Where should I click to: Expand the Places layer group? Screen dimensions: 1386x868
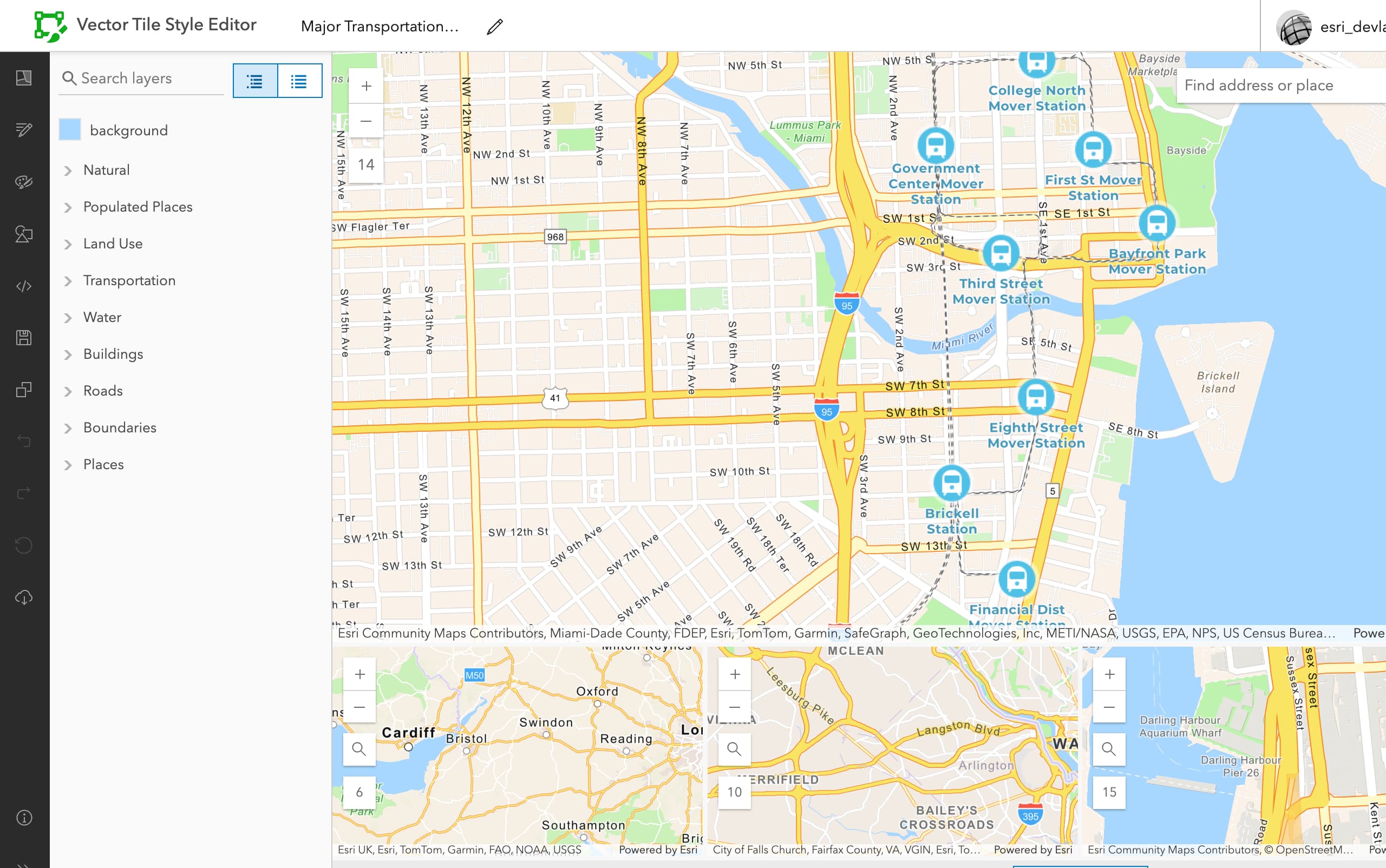pyautogui.click(x=68, y=465)
